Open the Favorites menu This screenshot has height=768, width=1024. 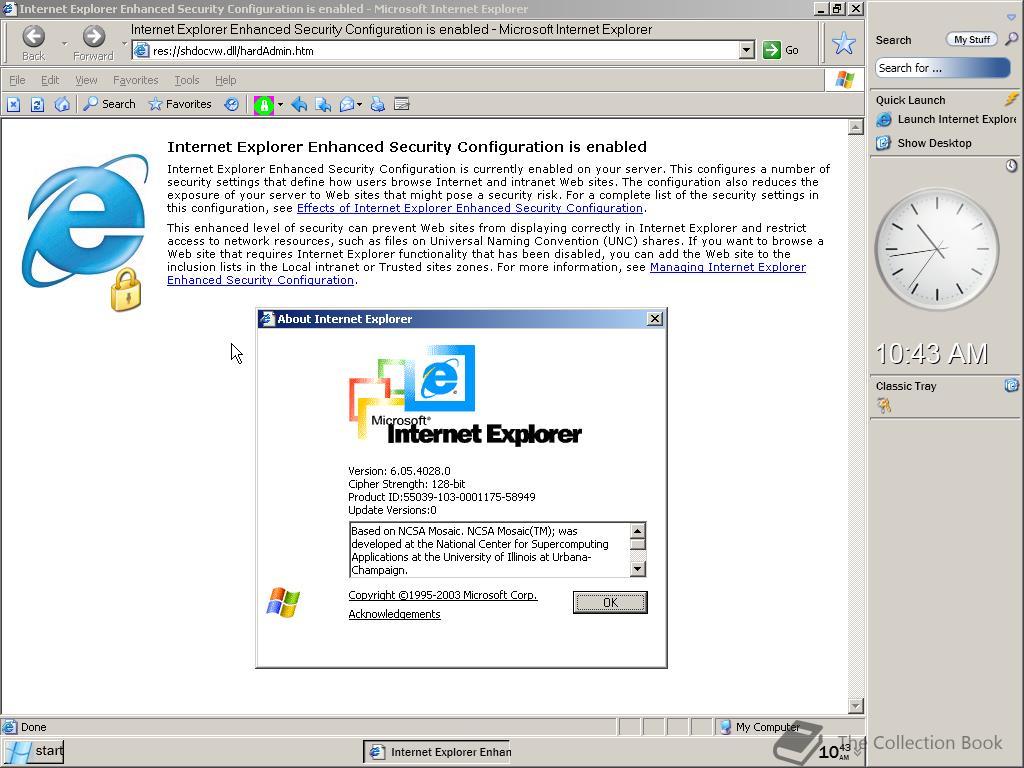point(135,80)
